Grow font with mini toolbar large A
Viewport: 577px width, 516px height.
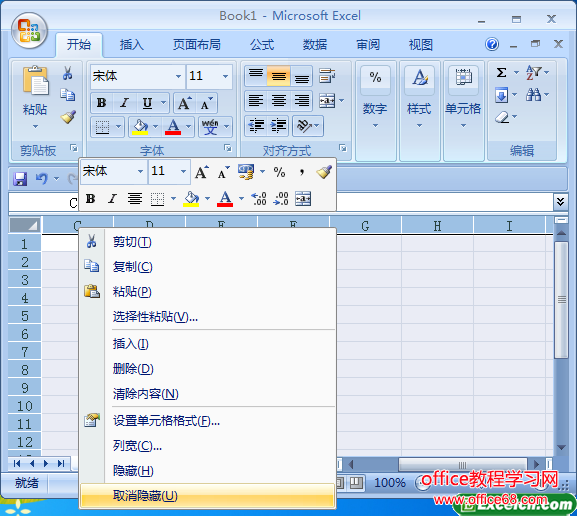pyautogui.click(x=202, y=172)
